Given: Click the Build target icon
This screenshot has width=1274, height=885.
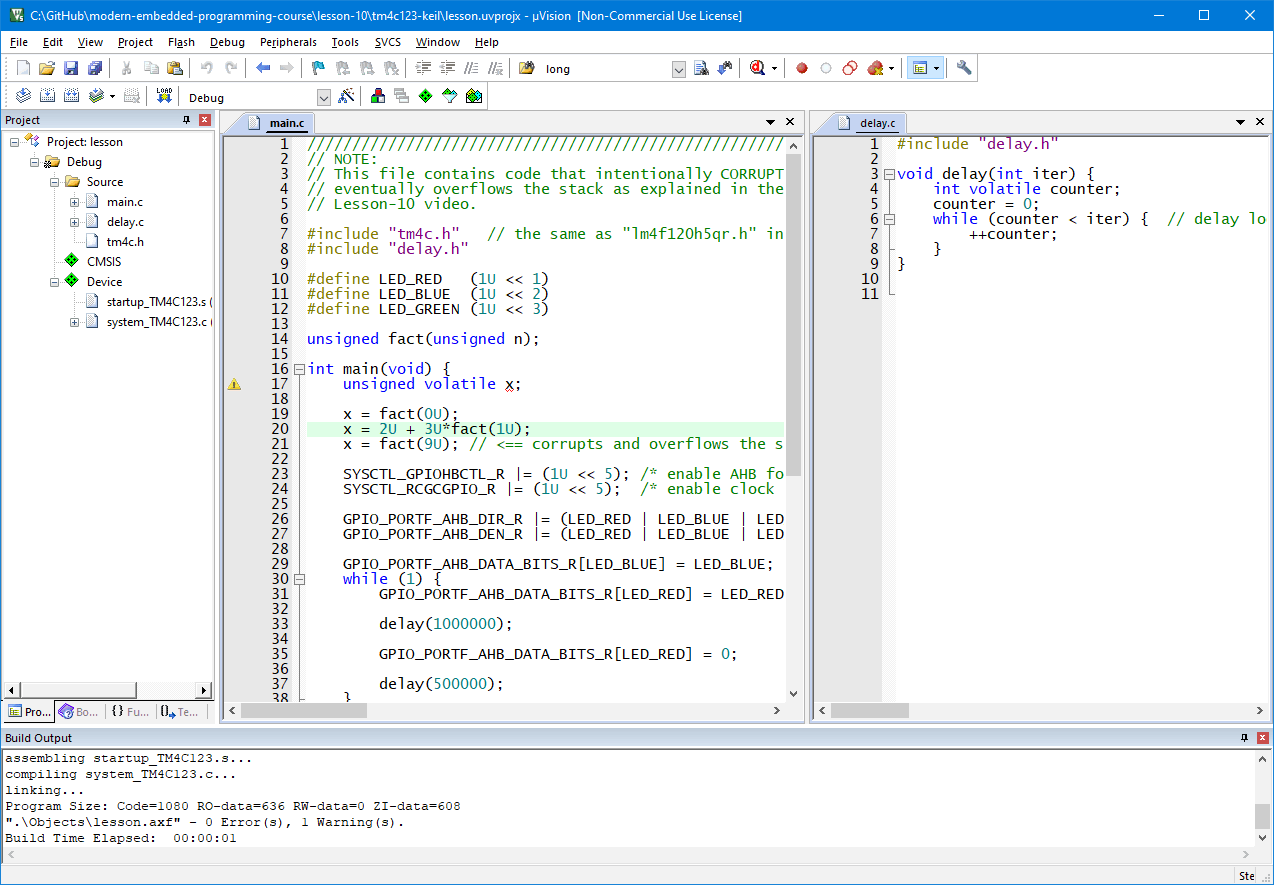Looking at the screenshot, I should tap(47, 96).
